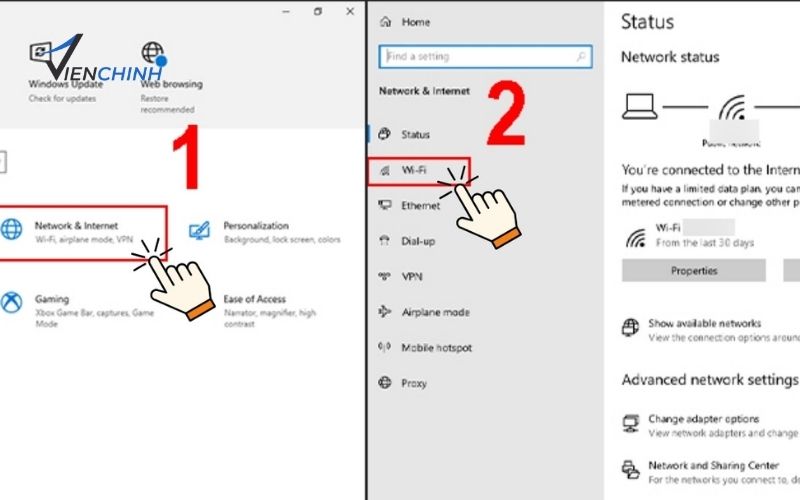800x500 pixels.
Task: Click the search magnifier icon
Action: tap(581, 57)
